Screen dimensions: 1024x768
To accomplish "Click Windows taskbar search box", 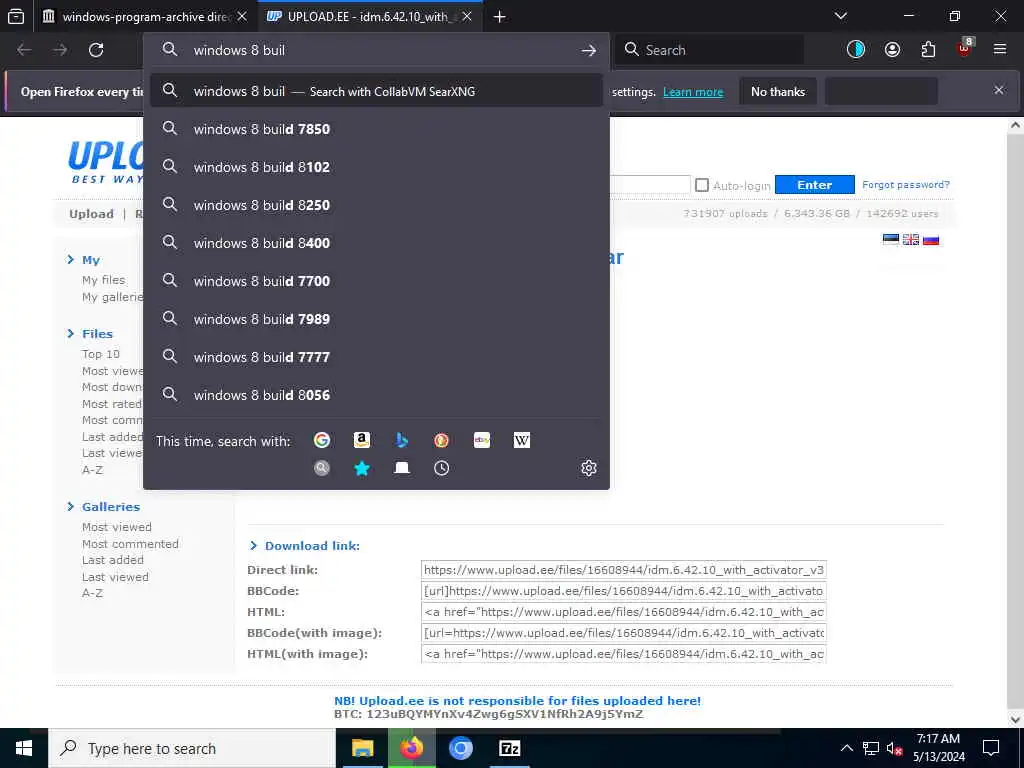I will pos(191,748).
